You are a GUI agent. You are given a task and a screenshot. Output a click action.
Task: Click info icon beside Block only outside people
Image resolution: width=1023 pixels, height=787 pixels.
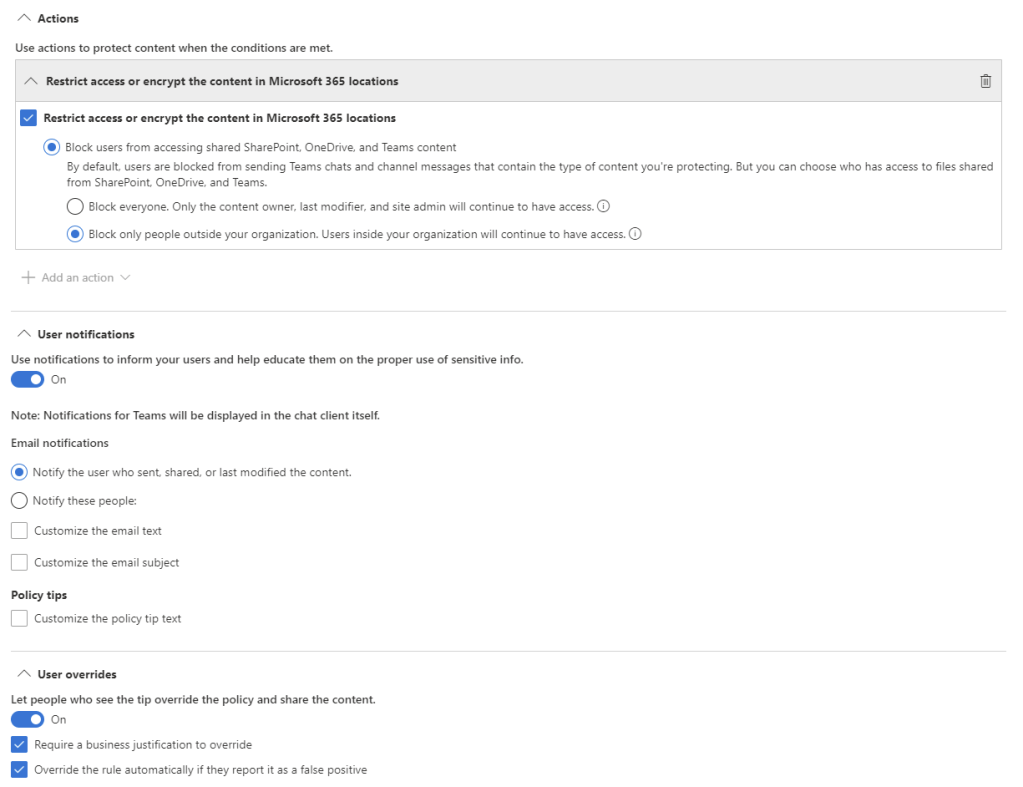tap(635, 235)
